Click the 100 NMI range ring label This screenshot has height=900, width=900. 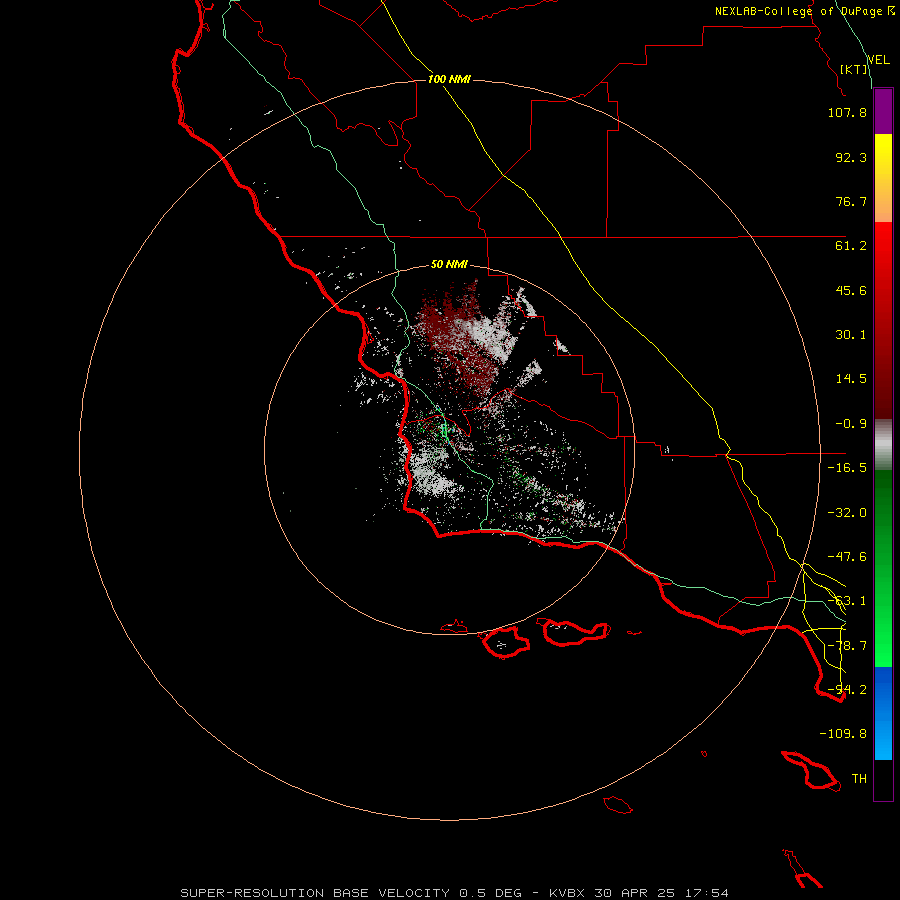(449, 79)
